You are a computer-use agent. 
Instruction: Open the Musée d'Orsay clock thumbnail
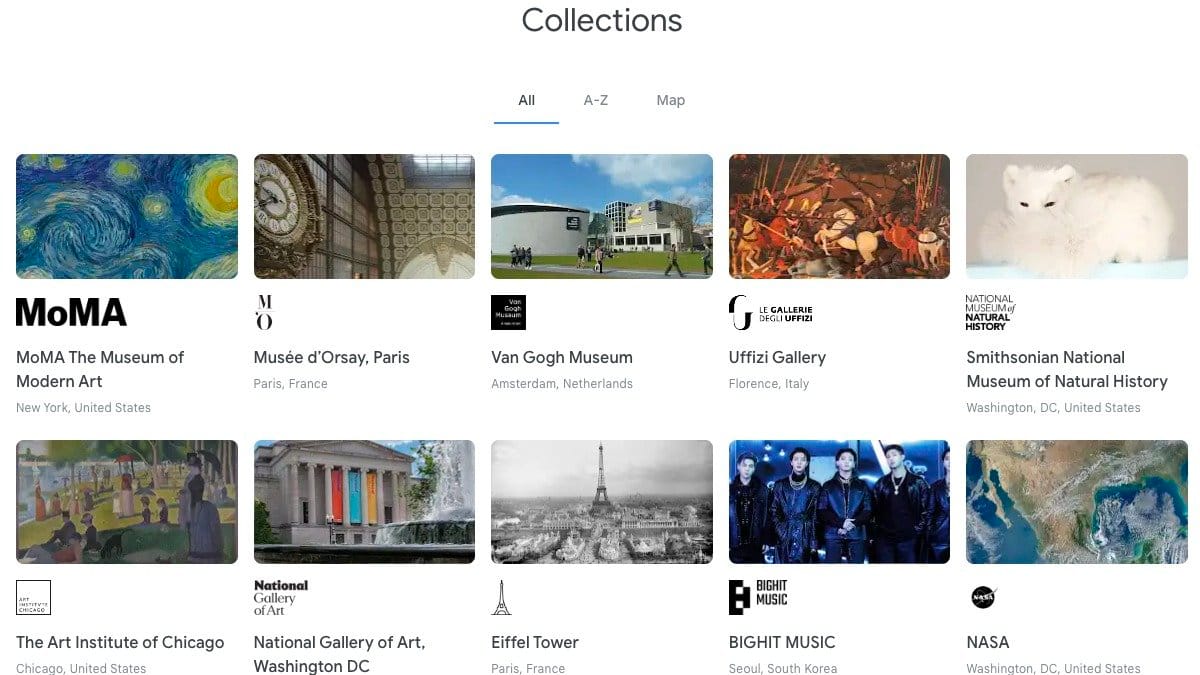364,216
